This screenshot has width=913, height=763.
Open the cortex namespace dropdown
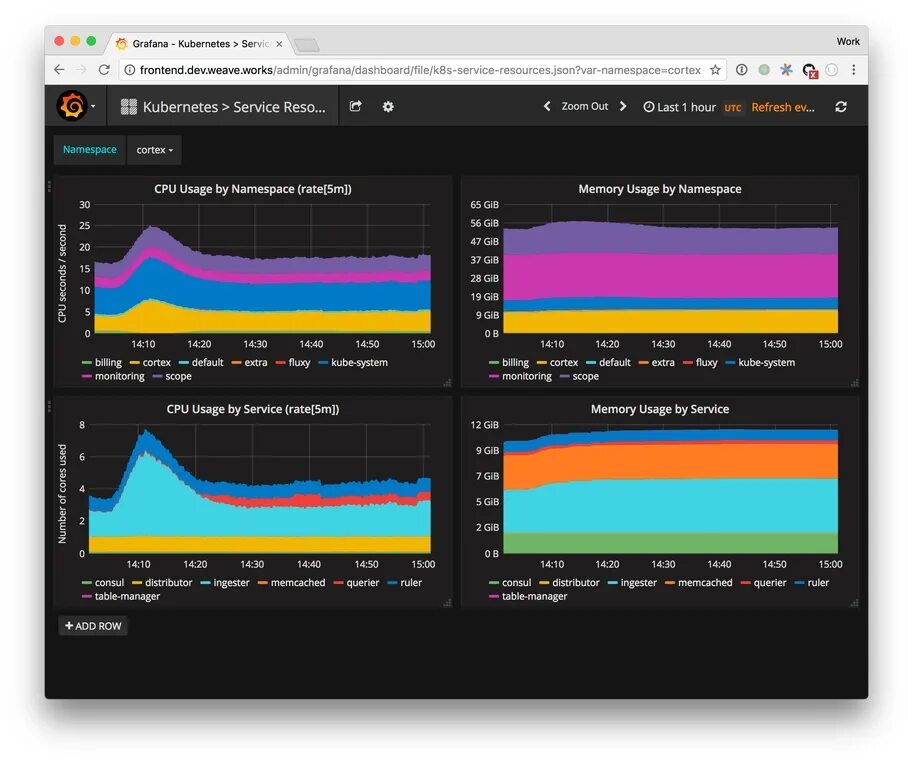click(154, 150)
